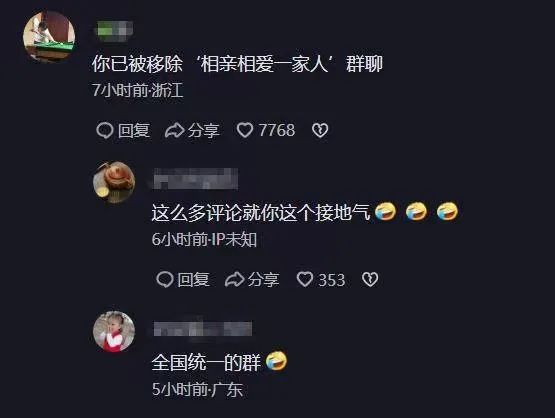The width and height of the screenshot is (555, 418).
Task: Open the teapot avatar profile
Action: point(114,183)
